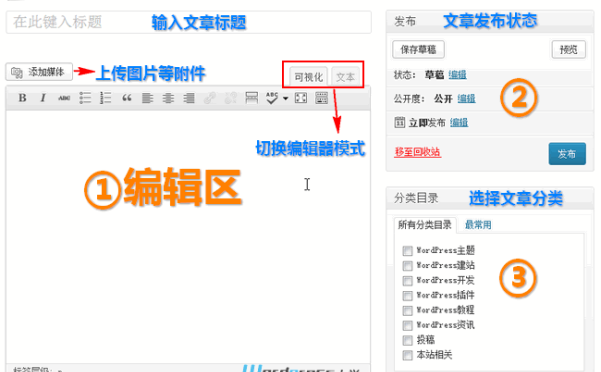Click the 分类目录 panel header
The image size is (601, 372).
490,198
